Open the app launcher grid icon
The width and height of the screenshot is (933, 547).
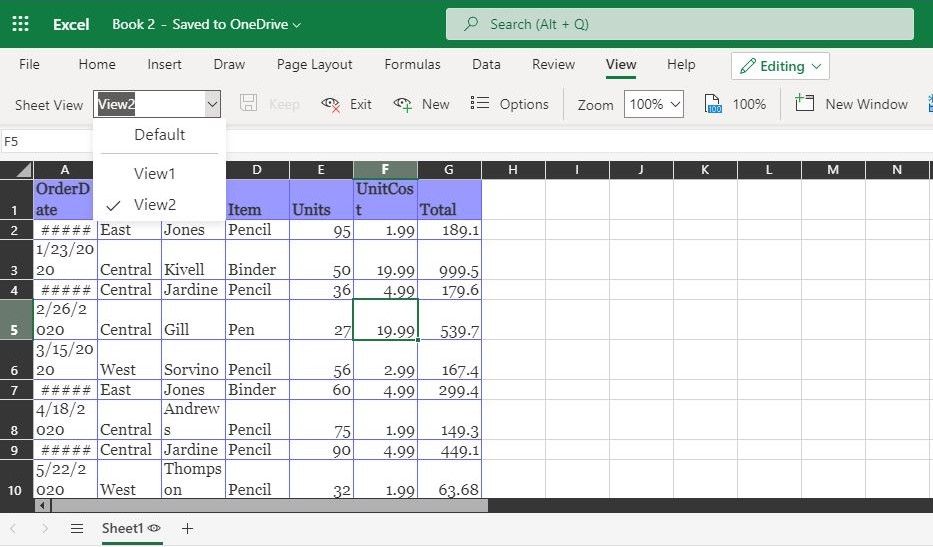pyautogui.click(x=20, y=24)
